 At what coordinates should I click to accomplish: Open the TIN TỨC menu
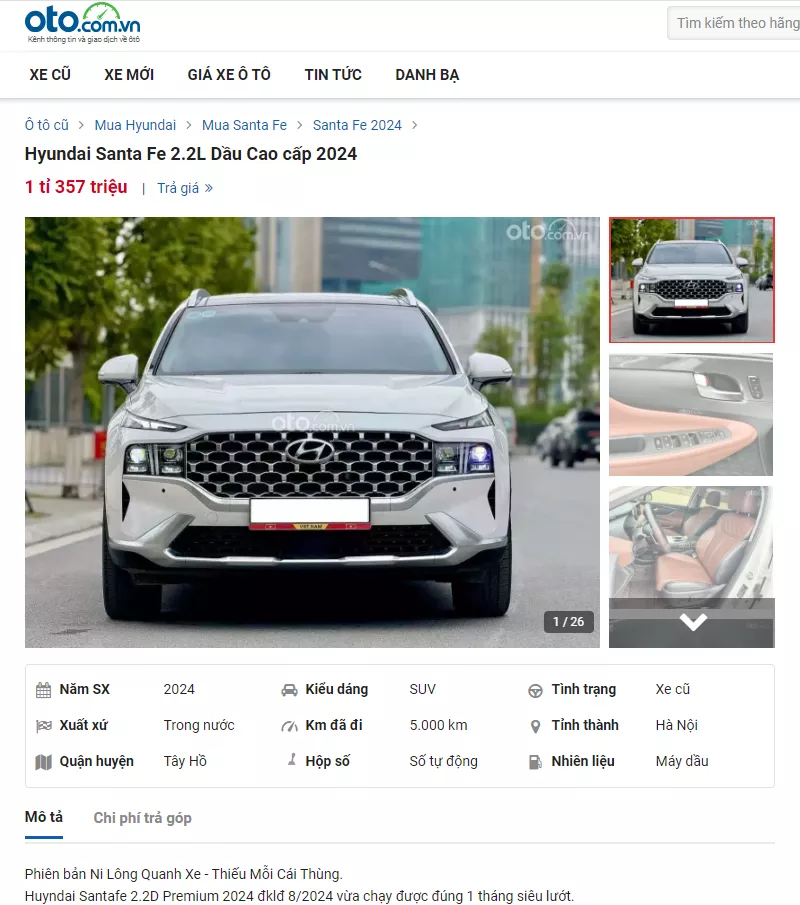(x=333, y=74)
